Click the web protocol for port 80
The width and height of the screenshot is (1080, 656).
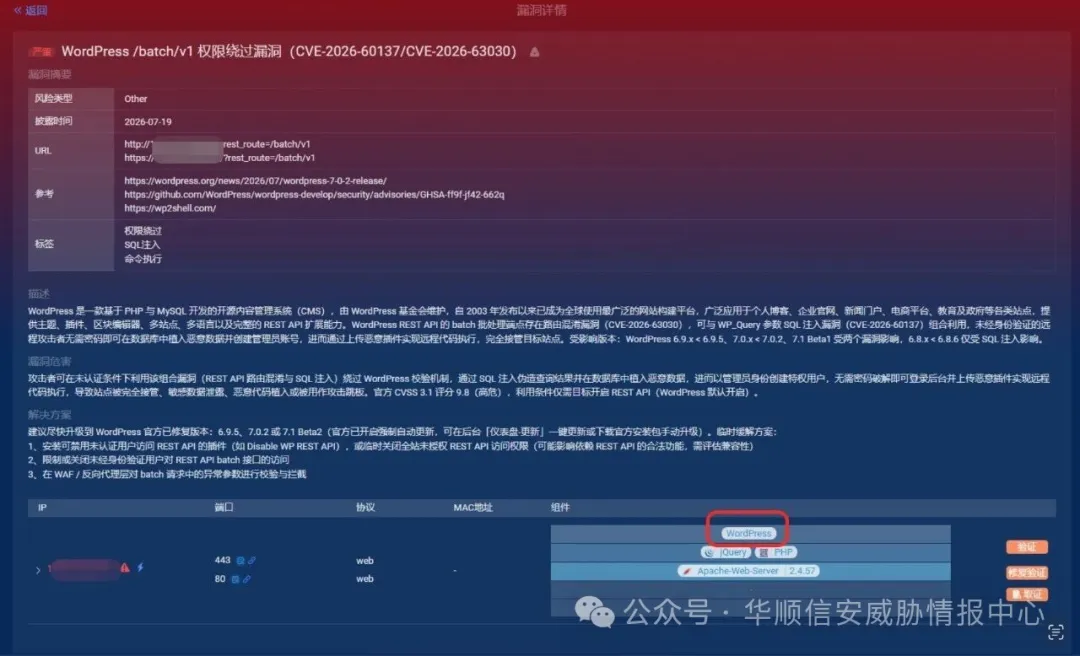pyautogui.click(x=365, y=579)
